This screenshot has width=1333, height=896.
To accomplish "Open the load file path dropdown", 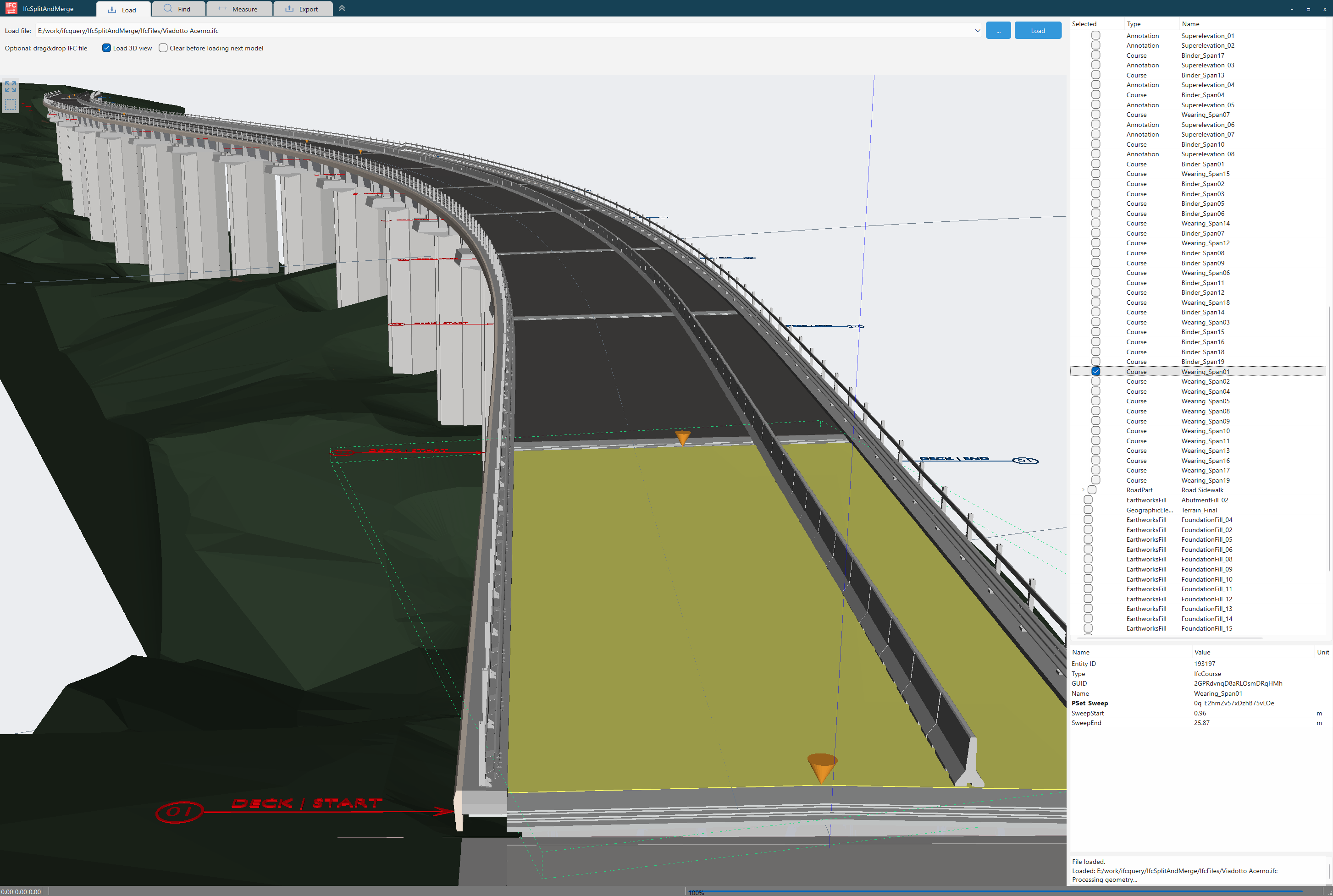I will (x=978, y=30).
